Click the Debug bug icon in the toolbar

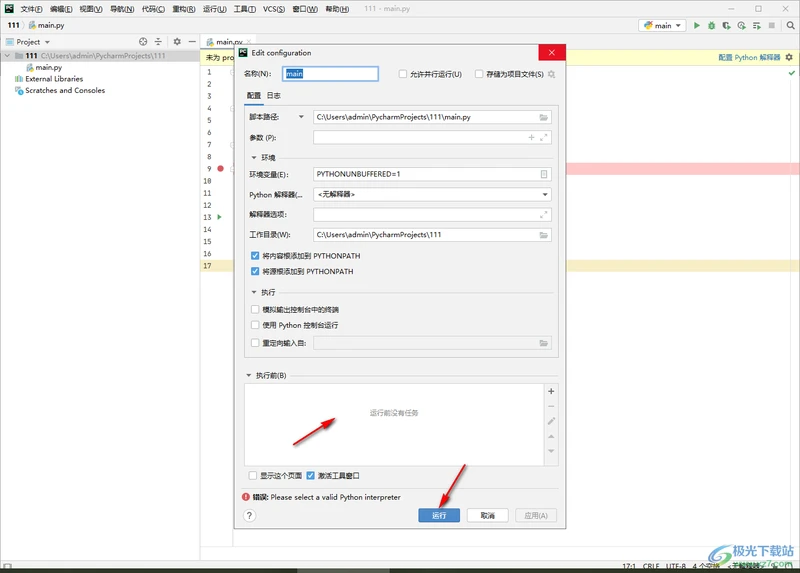point(711,26)
